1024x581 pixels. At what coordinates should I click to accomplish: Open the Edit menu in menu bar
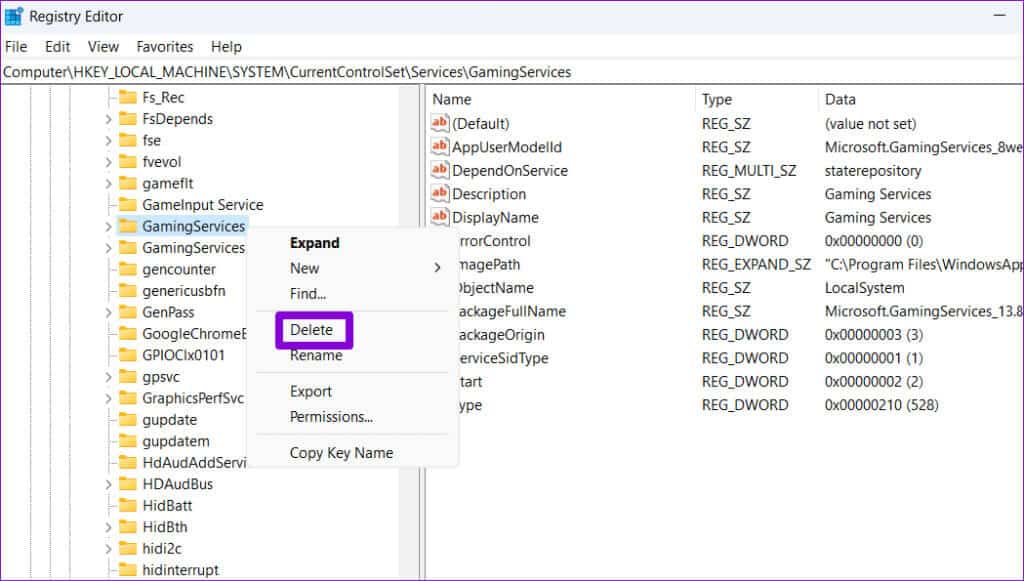pyautogui.click(x=58, y=47)
